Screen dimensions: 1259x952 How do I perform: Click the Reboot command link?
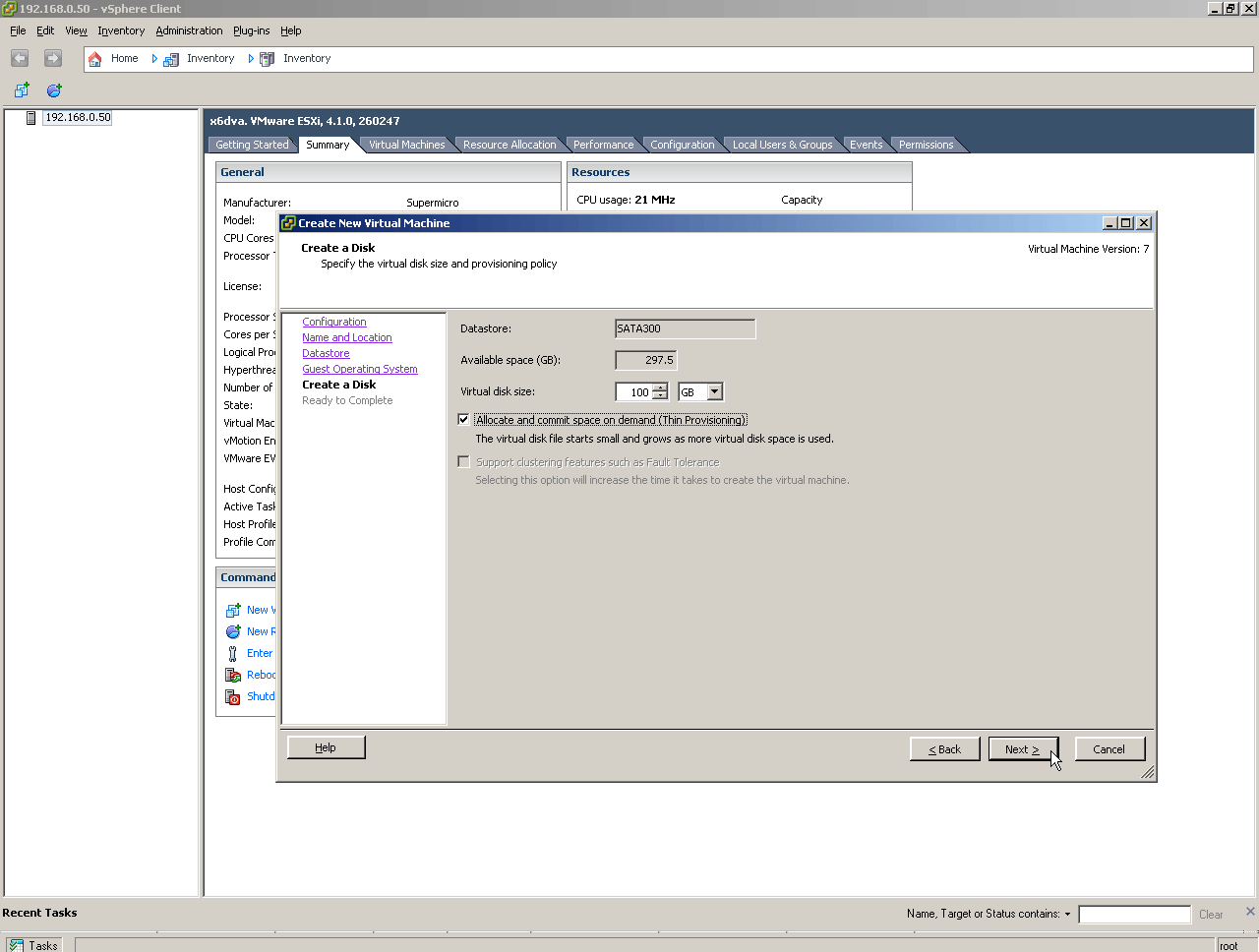pyautogui.click(x=261, y=676)
